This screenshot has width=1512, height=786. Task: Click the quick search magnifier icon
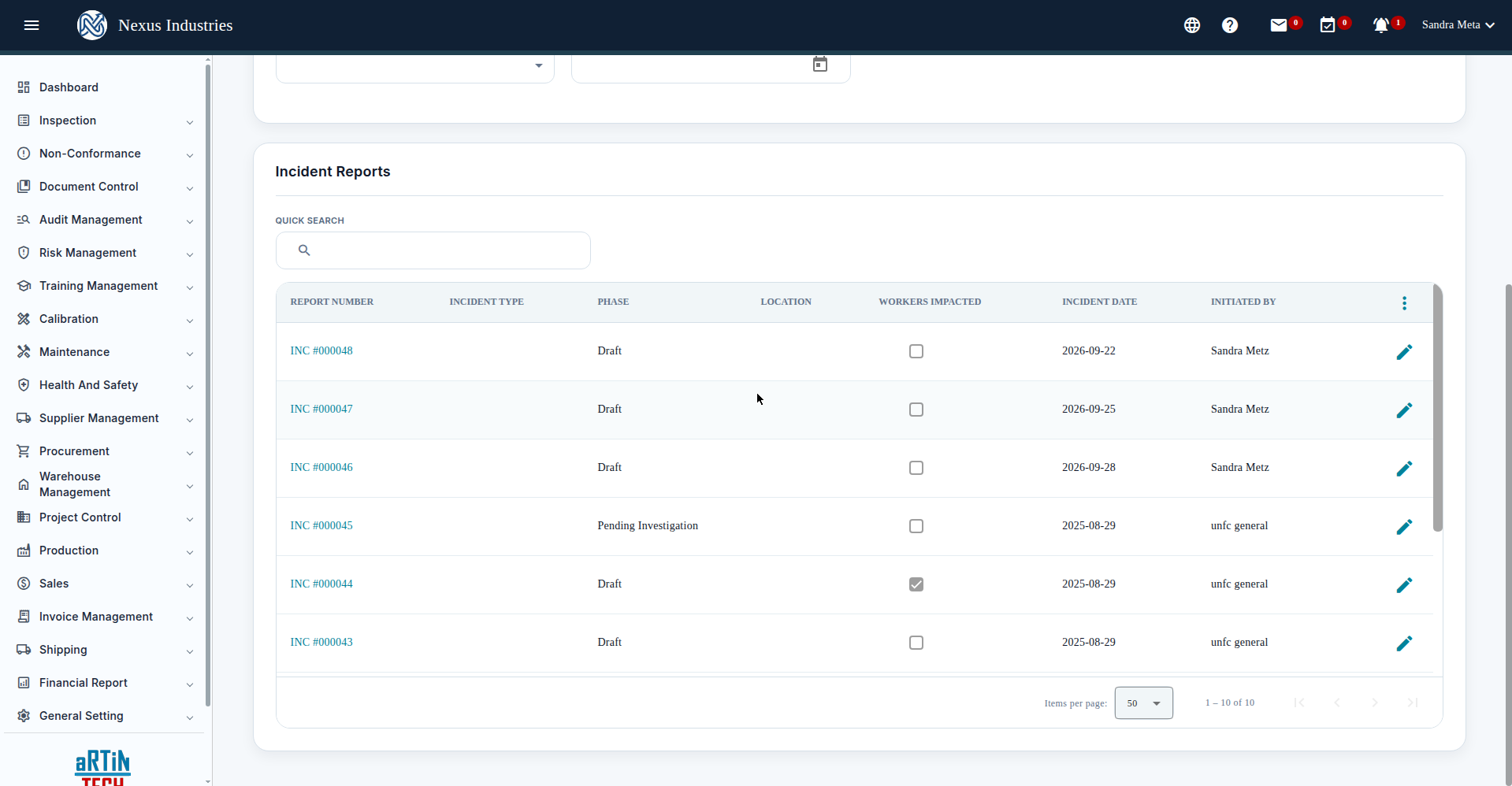[x=304, y=250]
